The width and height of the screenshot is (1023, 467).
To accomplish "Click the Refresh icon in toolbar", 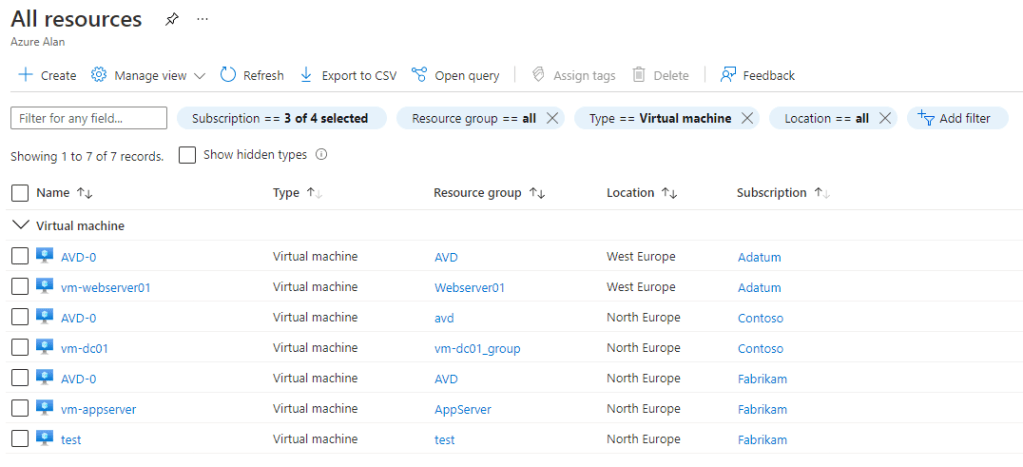I will coord(228,75).
